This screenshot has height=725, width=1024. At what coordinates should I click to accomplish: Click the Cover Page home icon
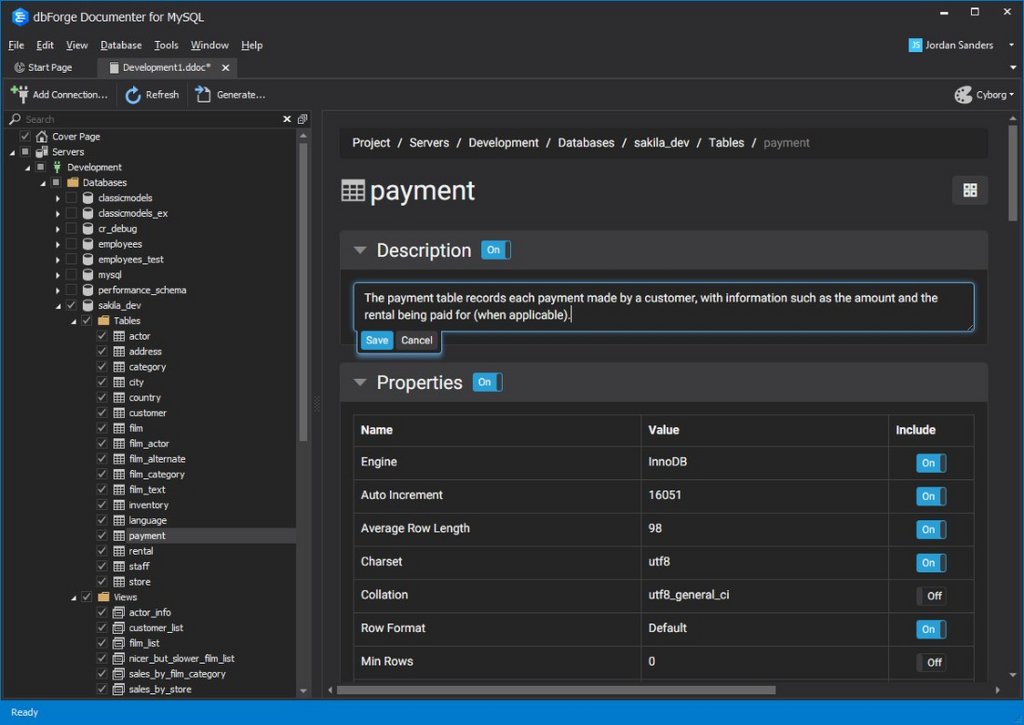(x=42, y=137)
